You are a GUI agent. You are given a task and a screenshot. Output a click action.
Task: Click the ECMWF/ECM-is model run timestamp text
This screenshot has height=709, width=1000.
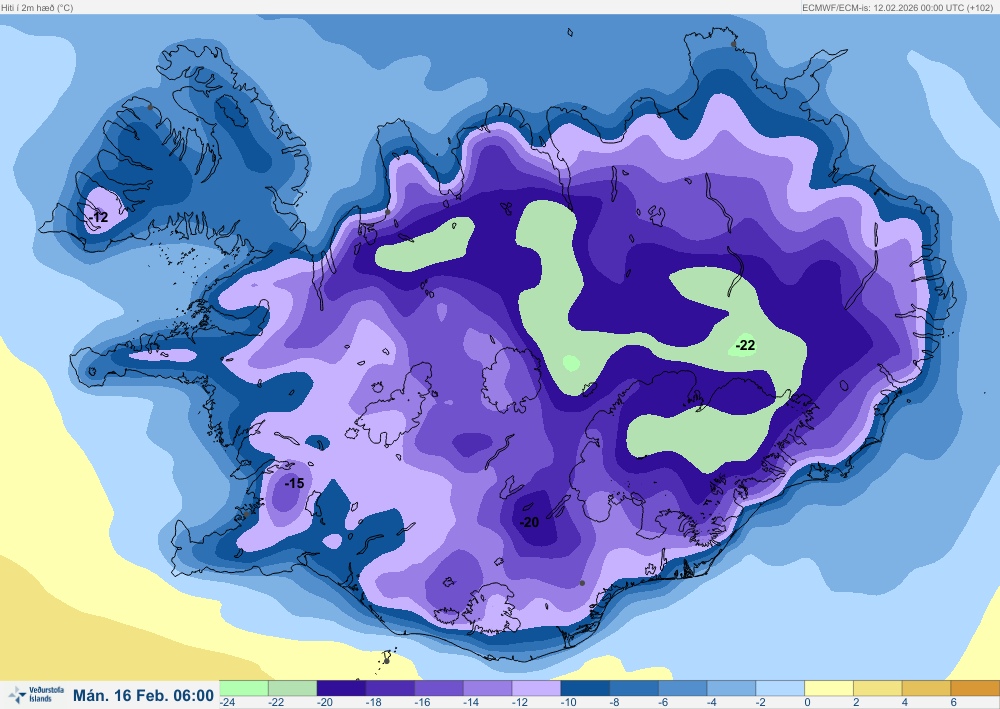[x=896, y=8]
